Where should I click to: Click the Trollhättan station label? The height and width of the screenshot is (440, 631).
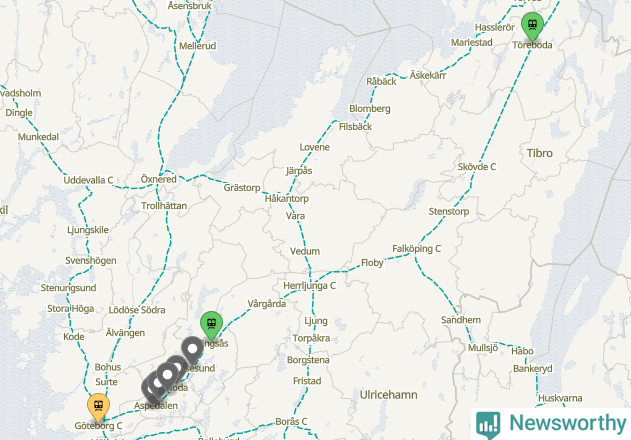(x=164, y=206)
